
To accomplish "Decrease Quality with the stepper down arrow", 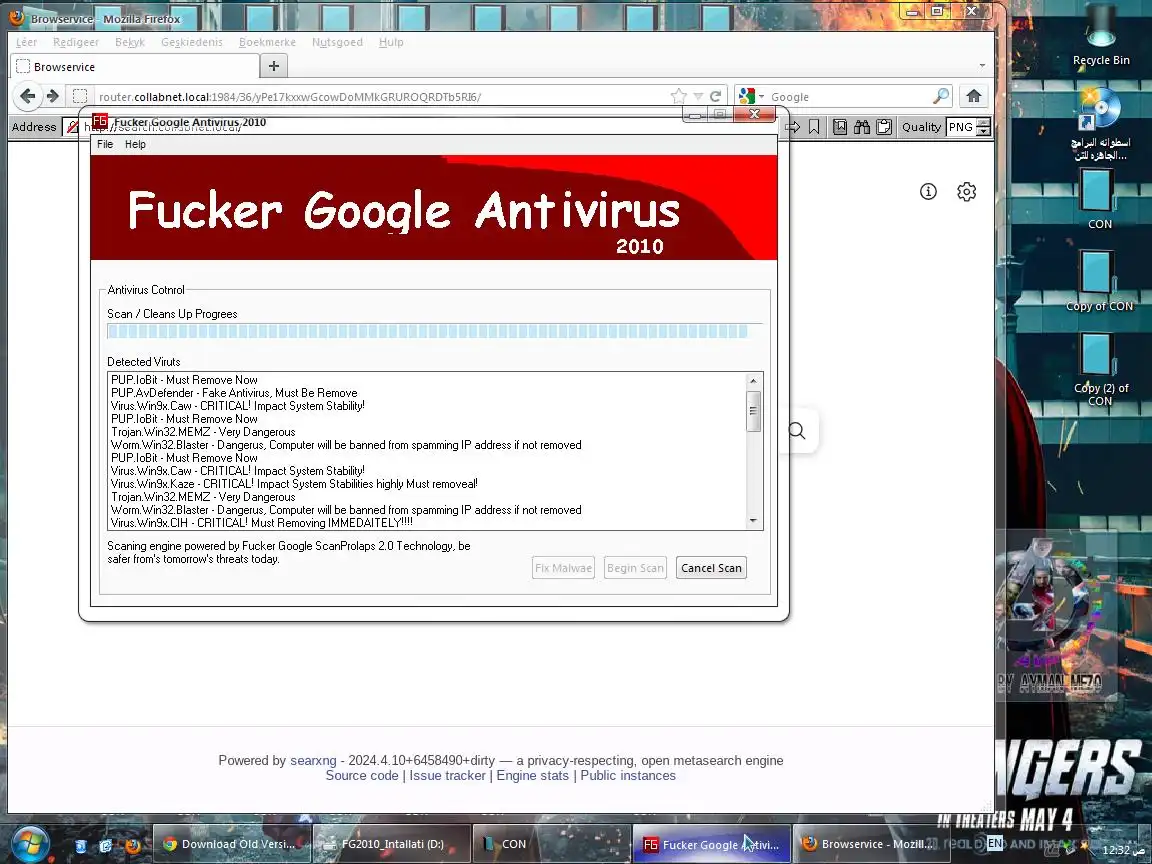I will click(984, 132).
